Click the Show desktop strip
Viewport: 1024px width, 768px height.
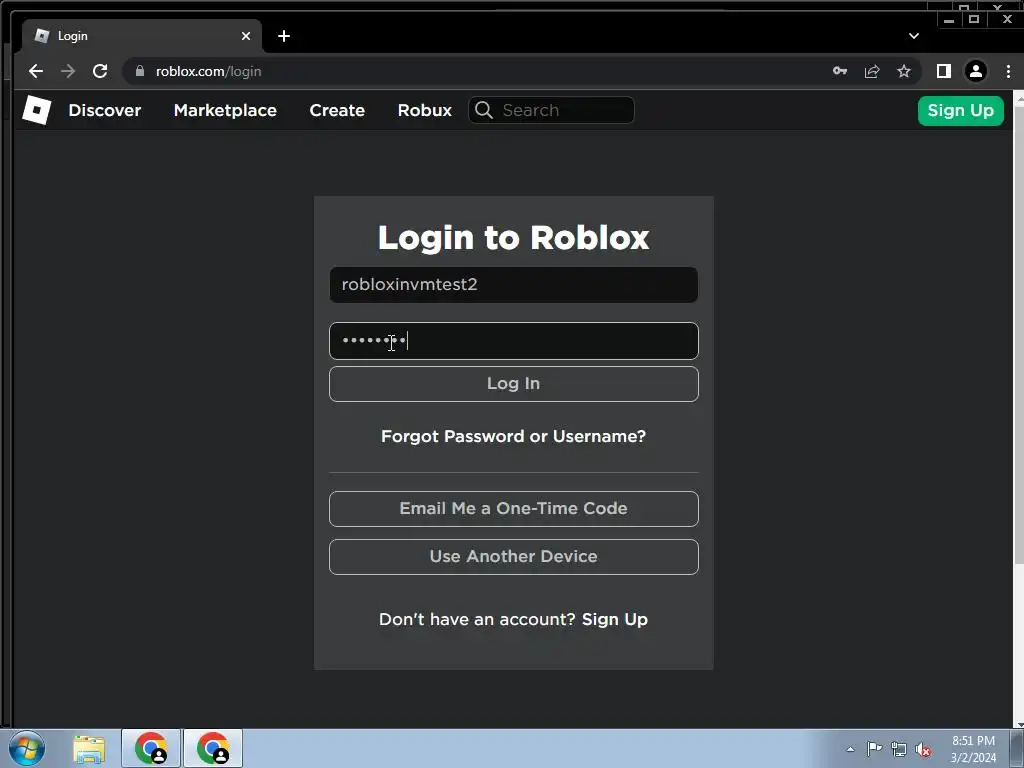1017,748
